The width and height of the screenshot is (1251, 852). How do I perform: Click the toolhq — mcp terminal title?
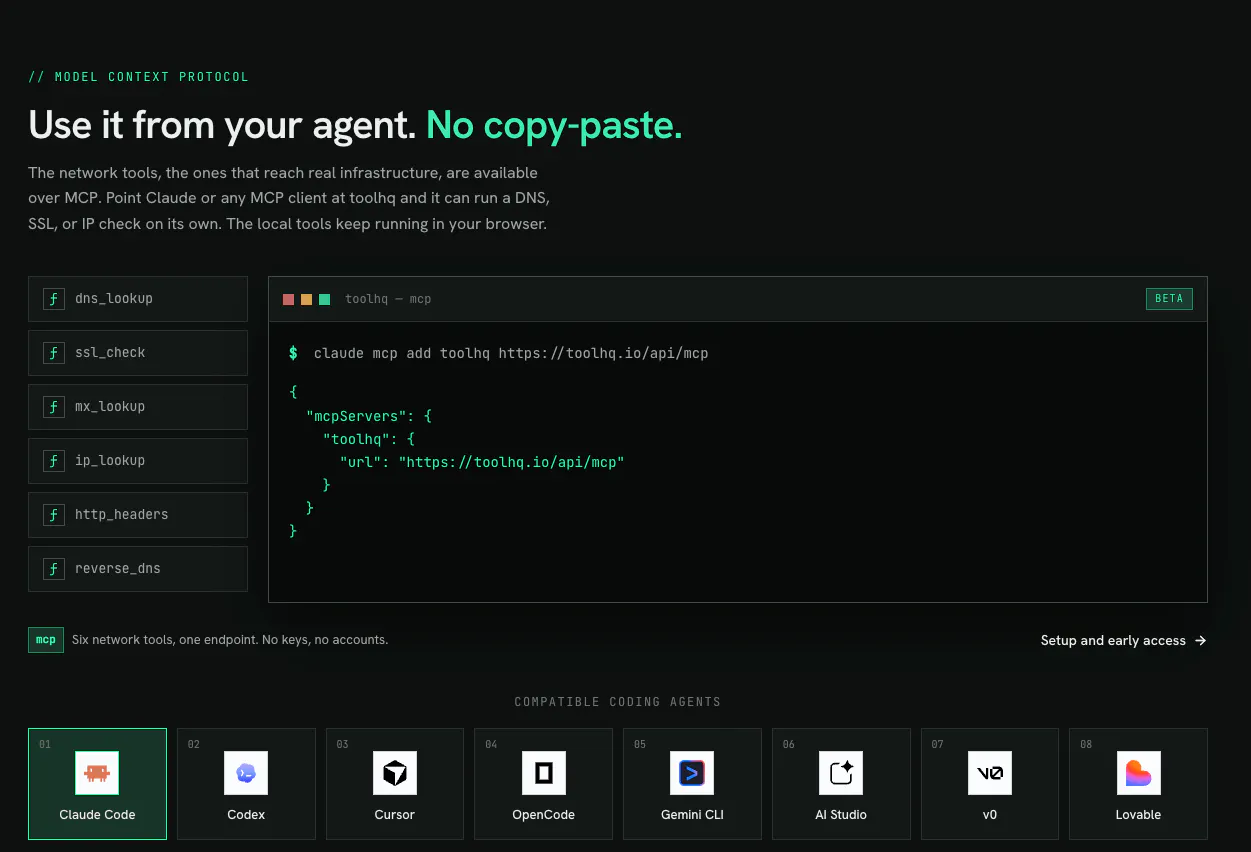coord(388,299)
